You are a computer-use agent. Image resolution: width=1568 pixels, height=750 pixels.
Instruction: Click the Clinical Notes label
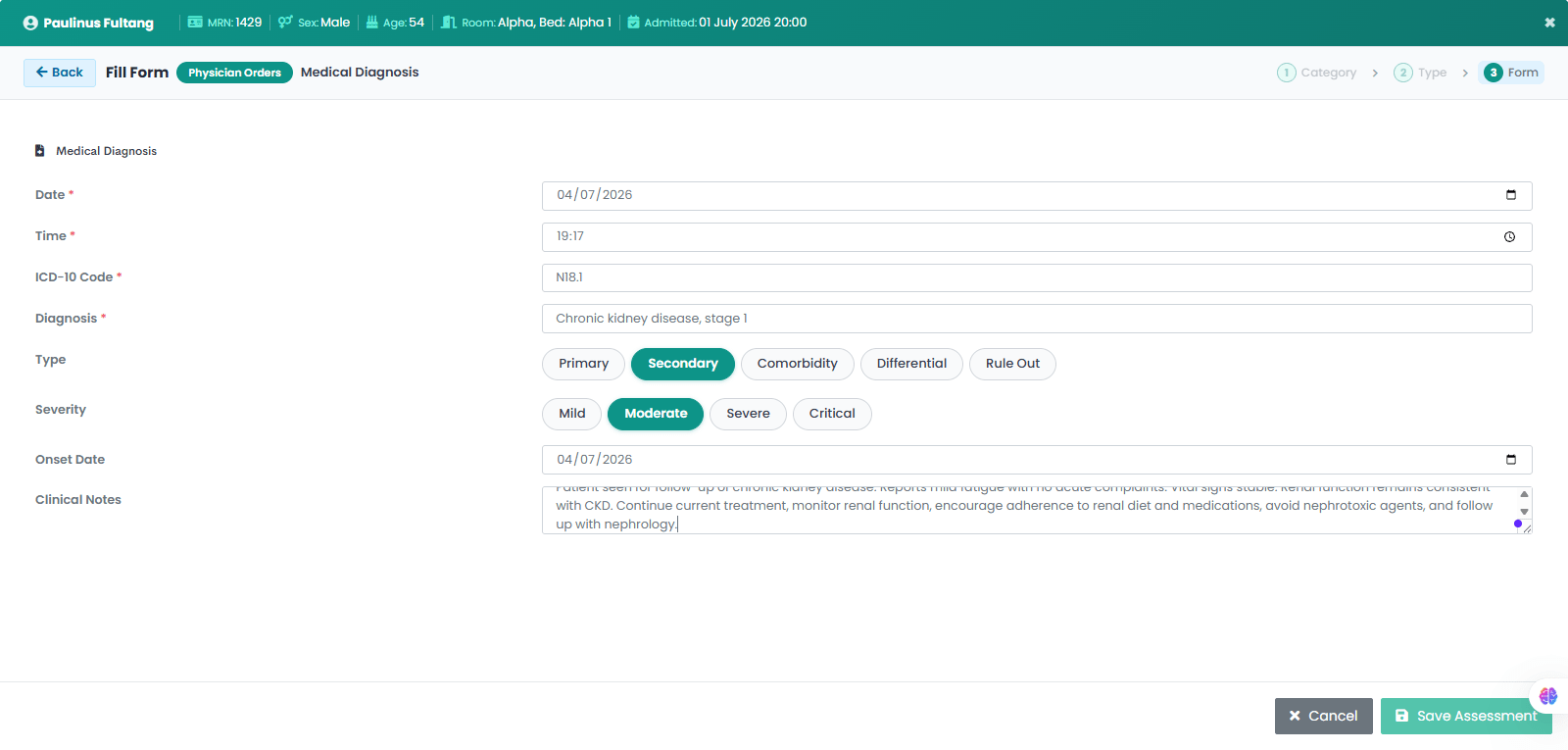pyautogui.click(x=78, y=500)
